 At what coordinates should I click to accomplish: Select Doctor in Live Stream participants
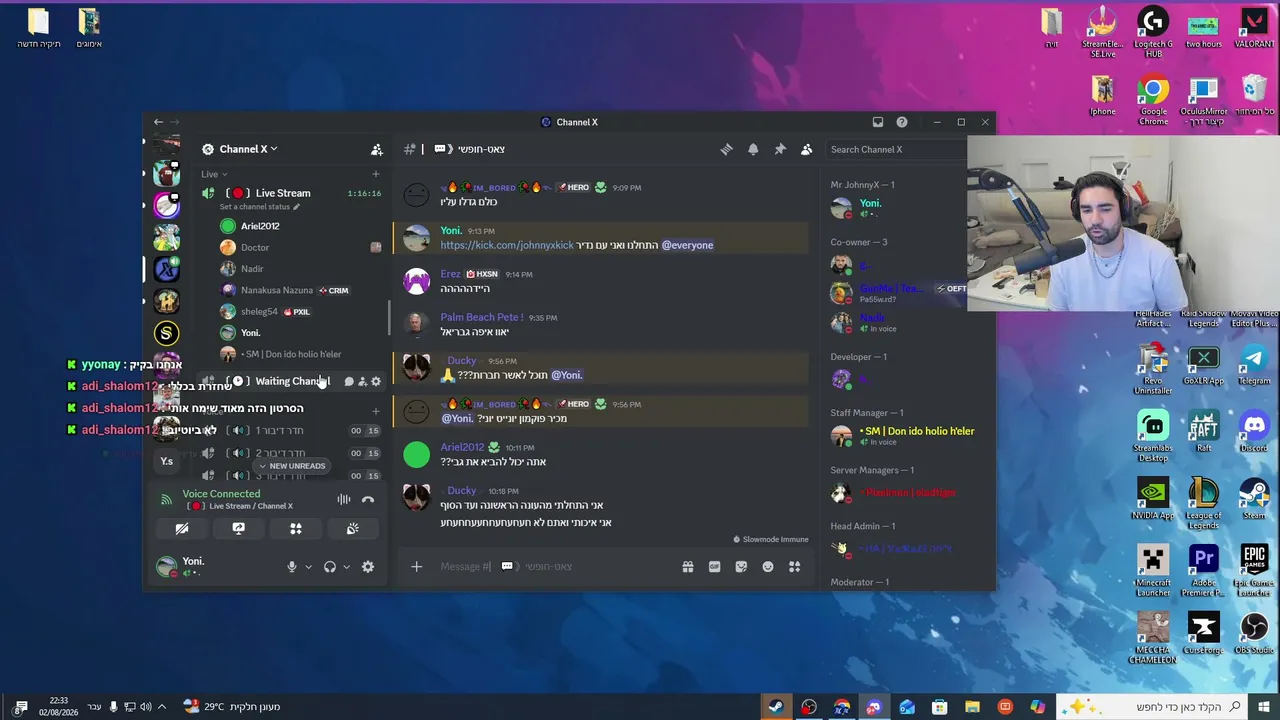point(255,247)
